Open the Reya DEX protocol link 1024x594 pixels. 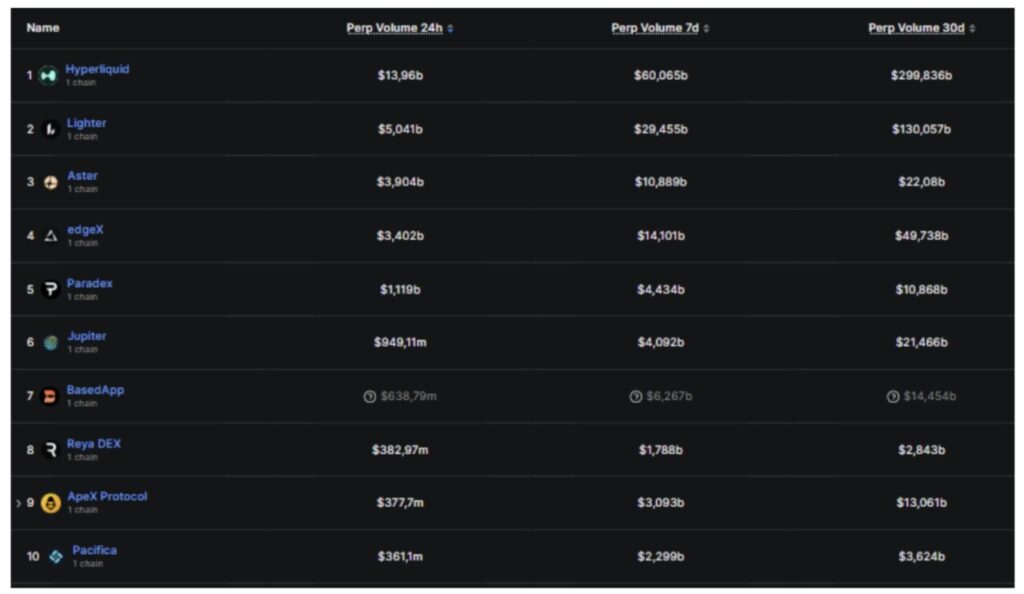[94, 444]
